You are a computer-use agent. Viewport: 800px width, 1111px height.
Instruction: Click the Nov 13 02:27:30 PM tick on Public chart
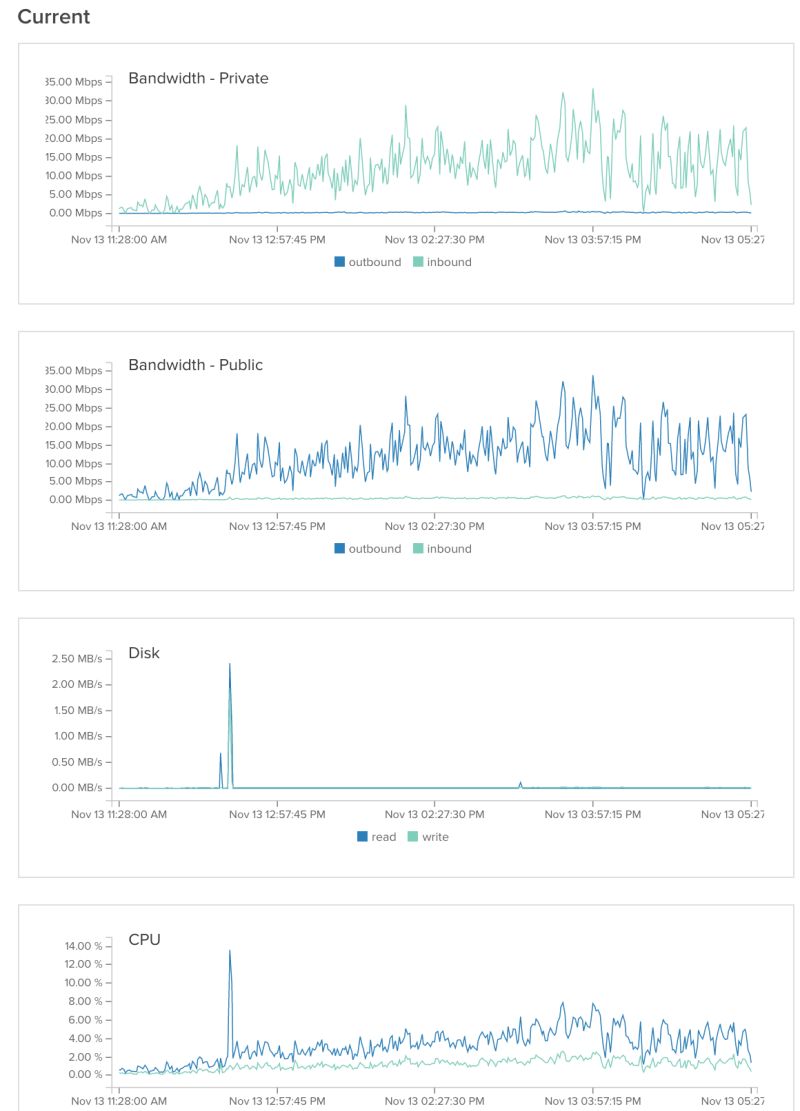click(x=435, y=526)
